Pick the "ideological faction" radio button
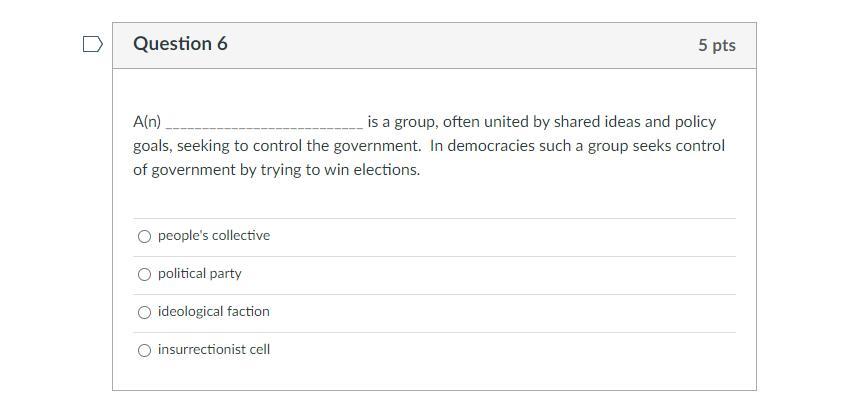 coord(145,312)
